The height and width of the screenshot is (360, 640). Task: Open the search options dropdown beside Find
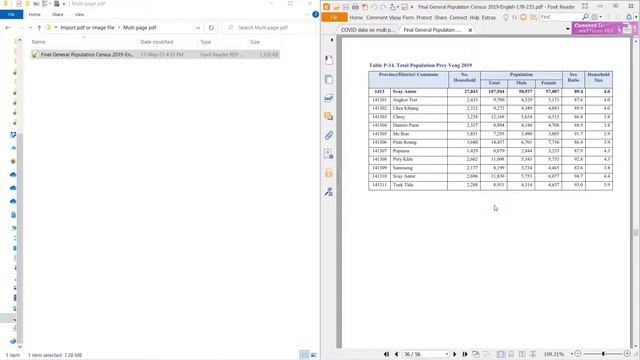(x=600, y=17)
